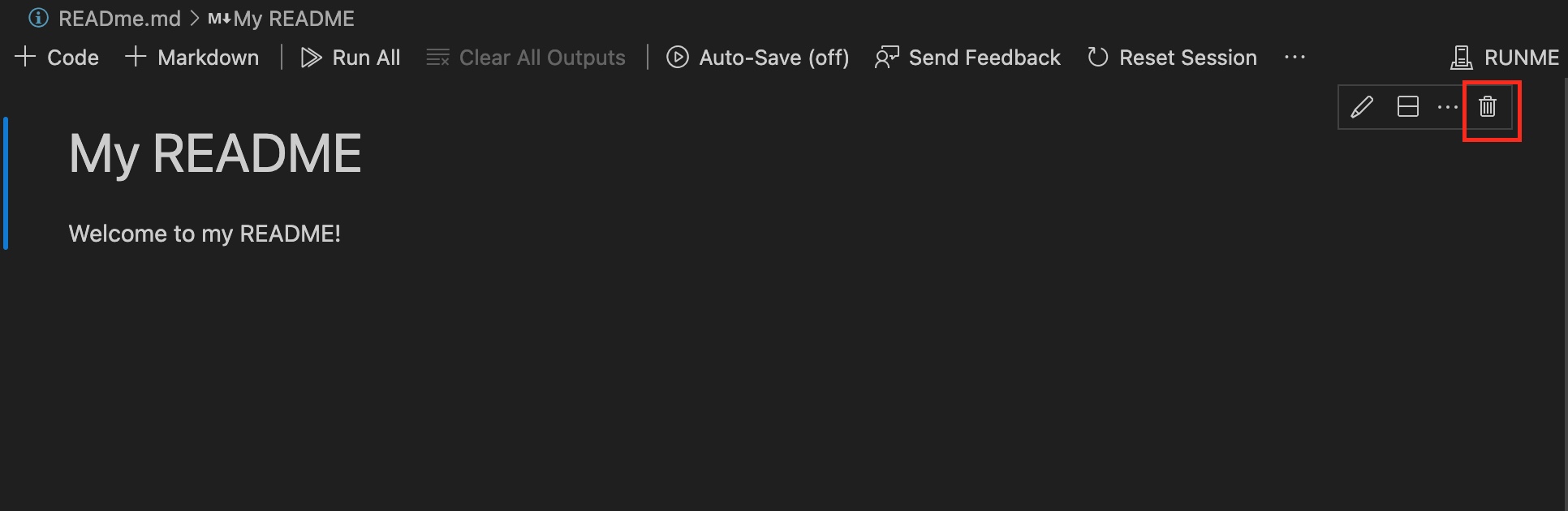Image resolution: width=1568 pixels, height=511 pixels.
Task: Click the Auto-Save play icon in the toolbar
Action: coord(676,57)
